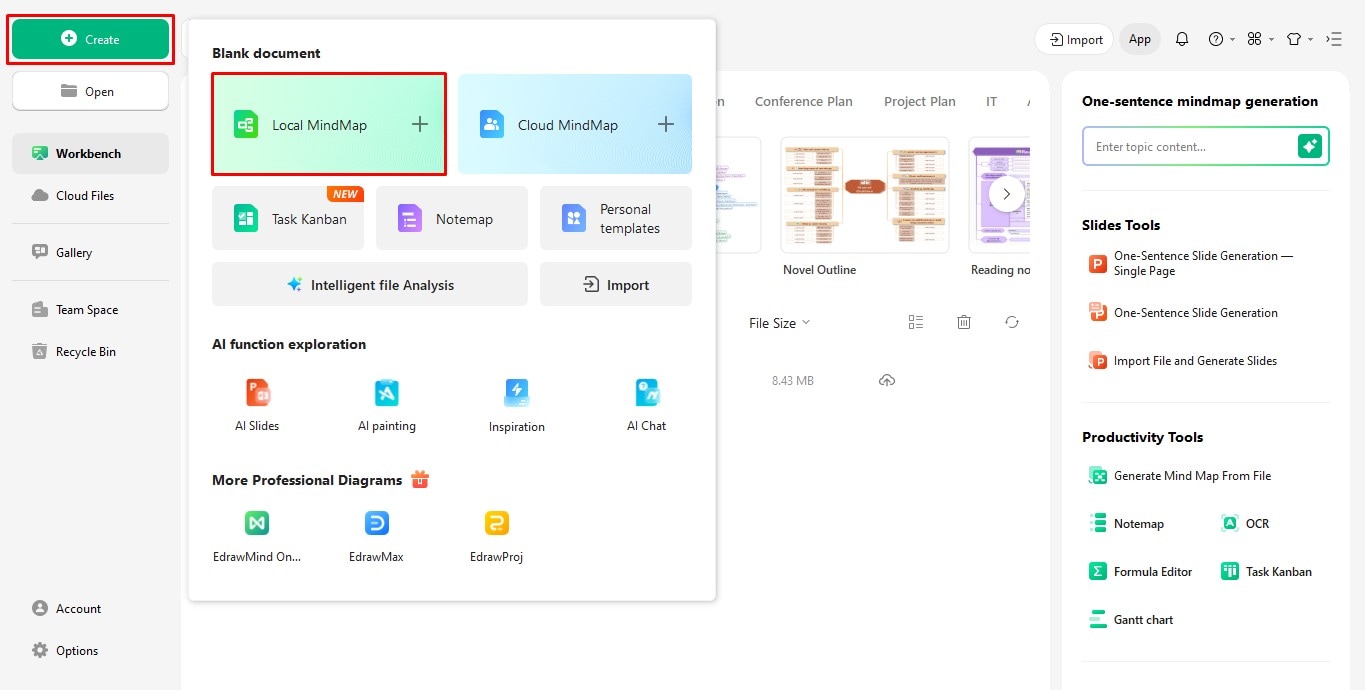1365x690 pixels.
Task: Click the refresh icon above the file list
Action: click(x=1012, y=322)
